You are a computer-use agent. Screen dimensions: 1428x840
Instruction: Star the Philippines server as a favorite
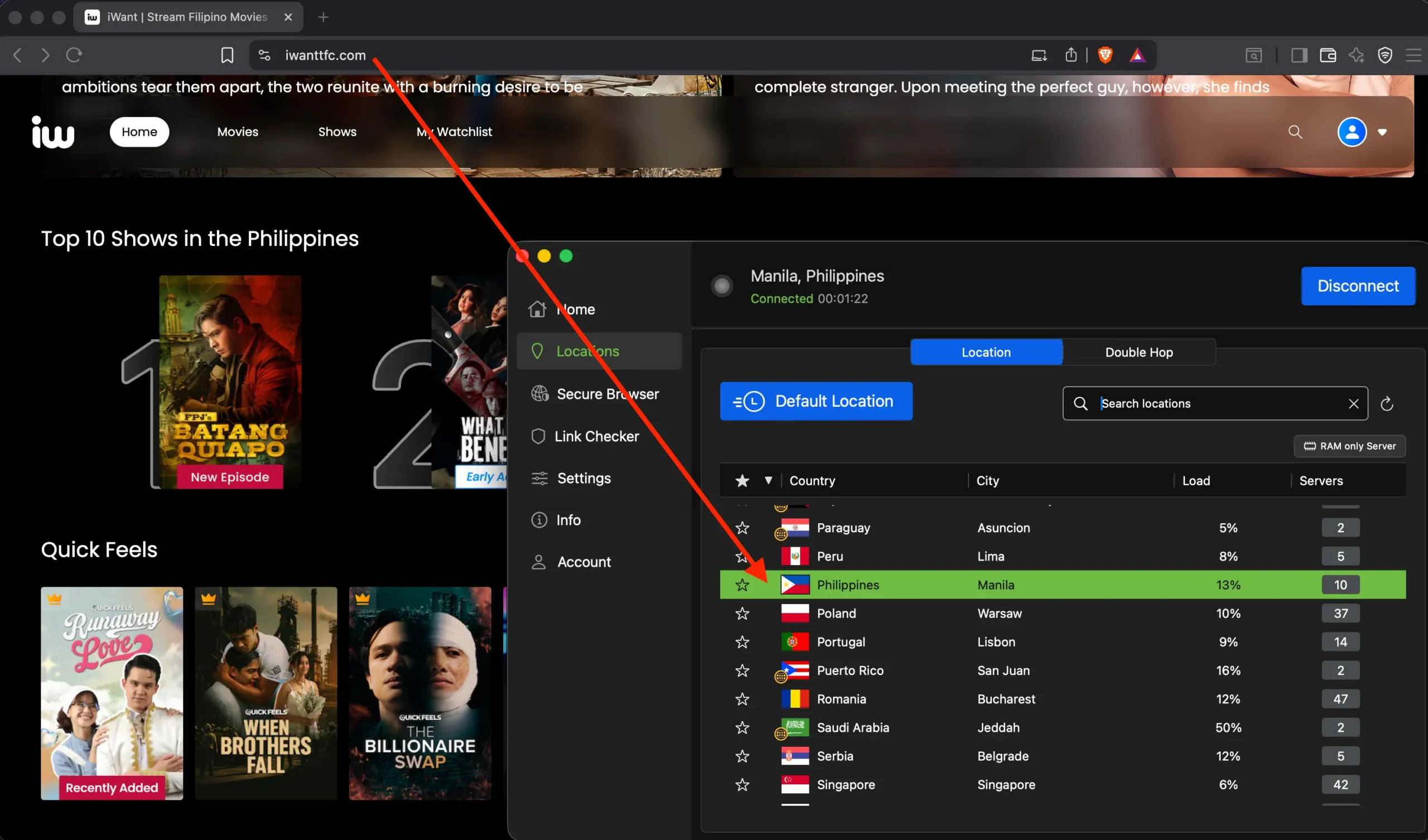pos(742,585)
